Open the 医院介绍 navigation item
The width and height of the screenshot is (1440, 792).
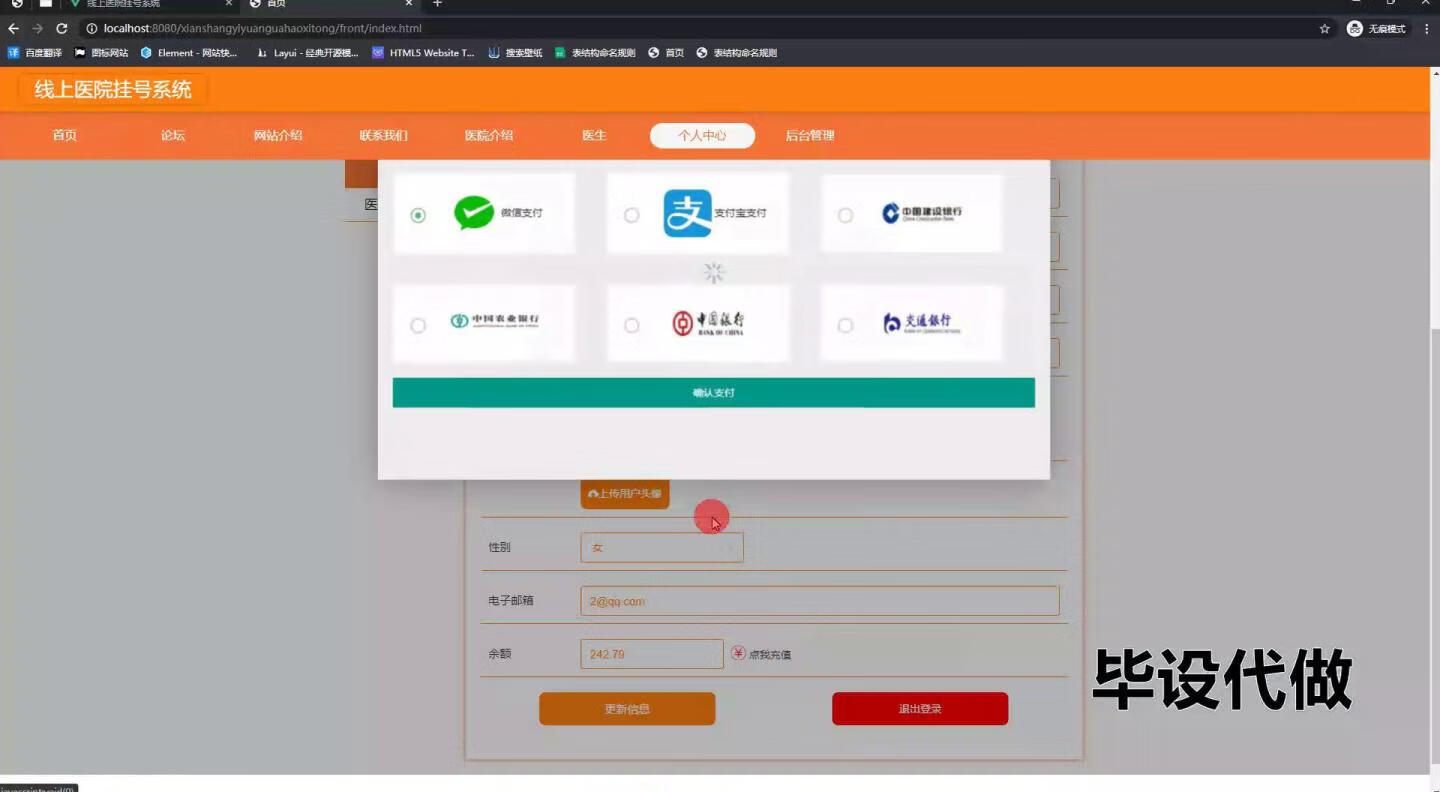489,136
